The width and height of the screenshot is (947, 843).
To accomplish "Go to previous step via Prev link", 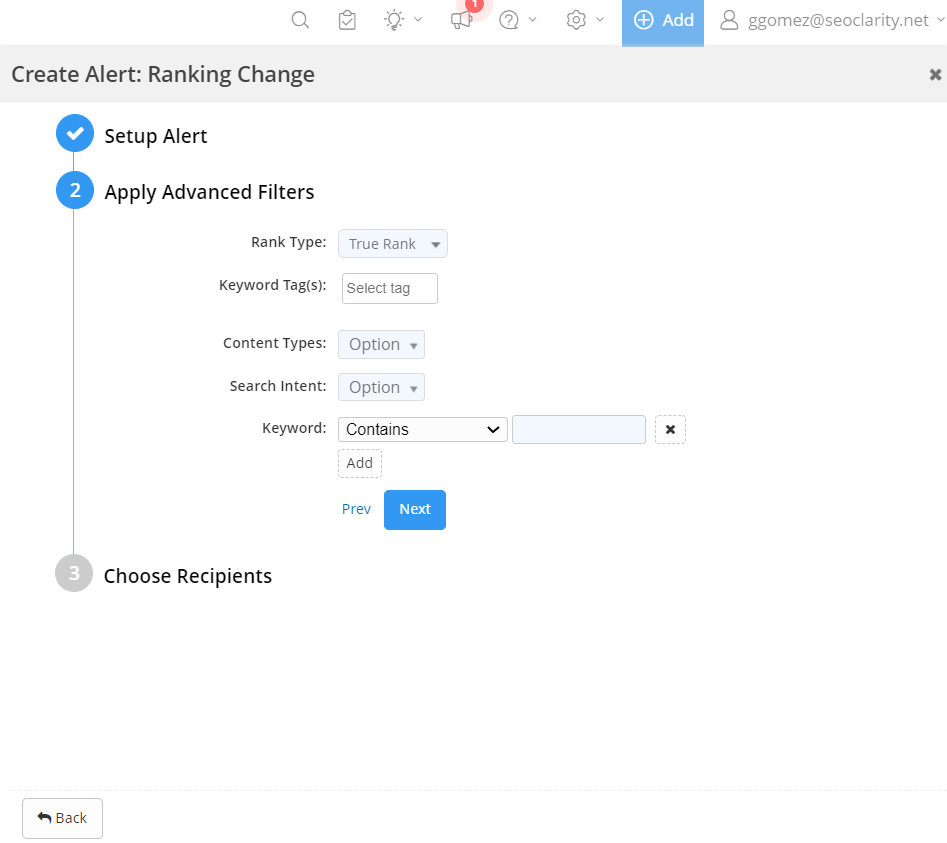I will click(x=356, y=509).
